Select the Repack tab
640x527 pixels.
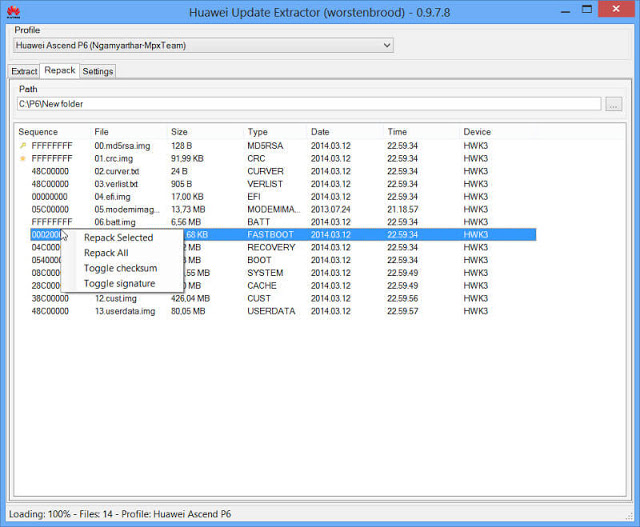click(60, 70)
